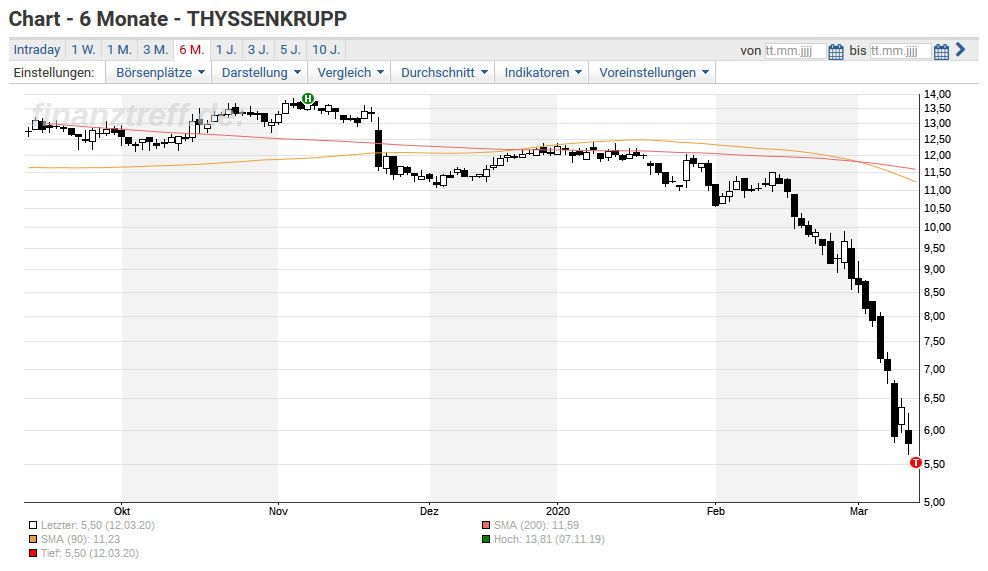Open the calendar picker for 'von' date
The width and height of the screenshot is (988, 571).
click(836, 52)
